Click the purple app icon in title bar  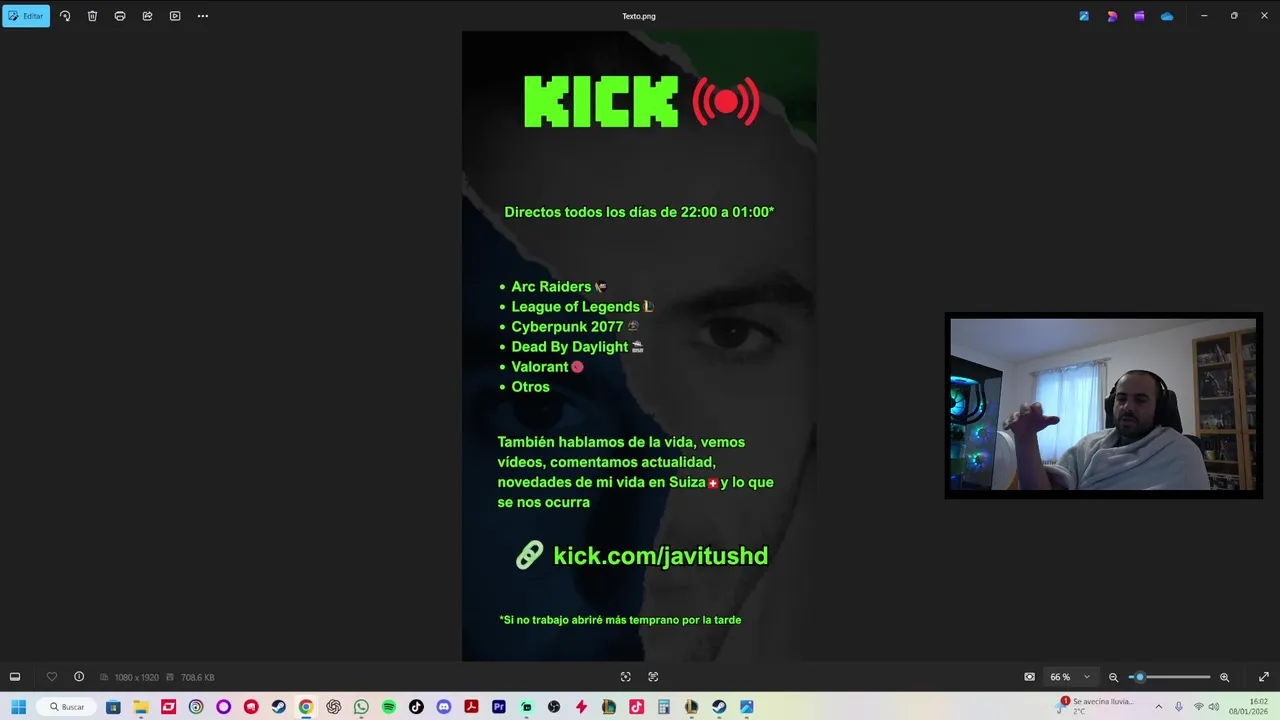tap(1139, 16)
